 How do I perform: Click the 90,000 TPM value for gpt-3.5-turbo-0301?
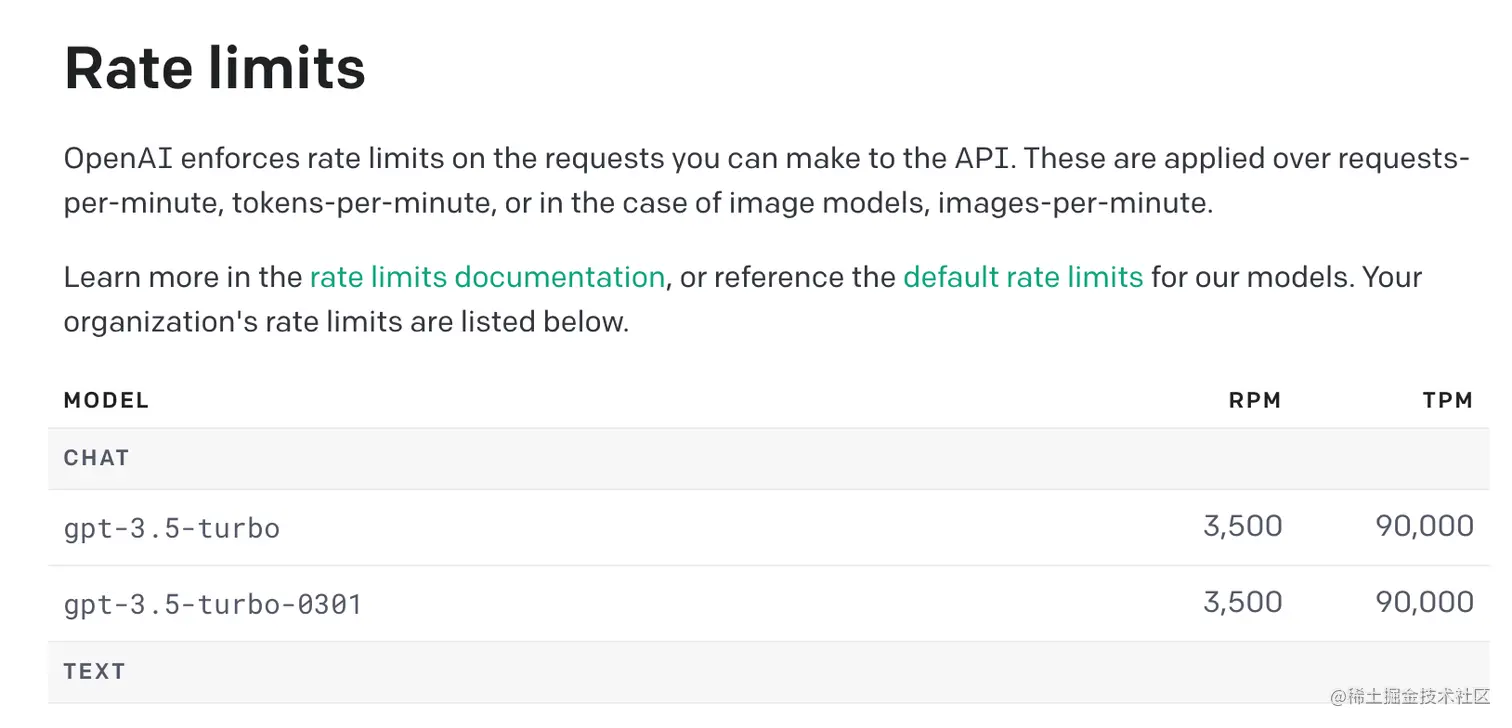(x=1424, y=602)
